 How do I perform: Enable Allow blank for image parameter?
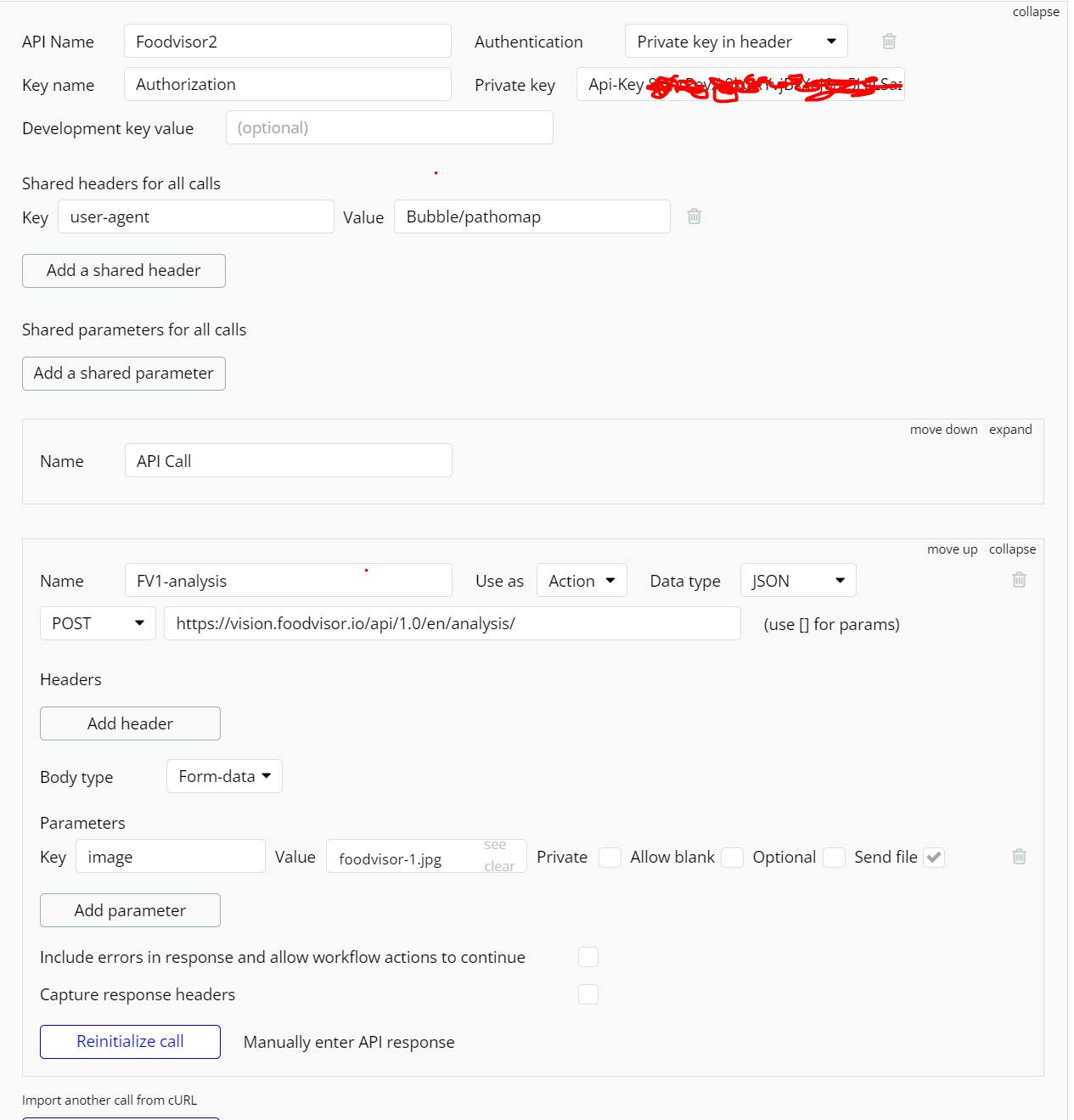coord(732,858)
